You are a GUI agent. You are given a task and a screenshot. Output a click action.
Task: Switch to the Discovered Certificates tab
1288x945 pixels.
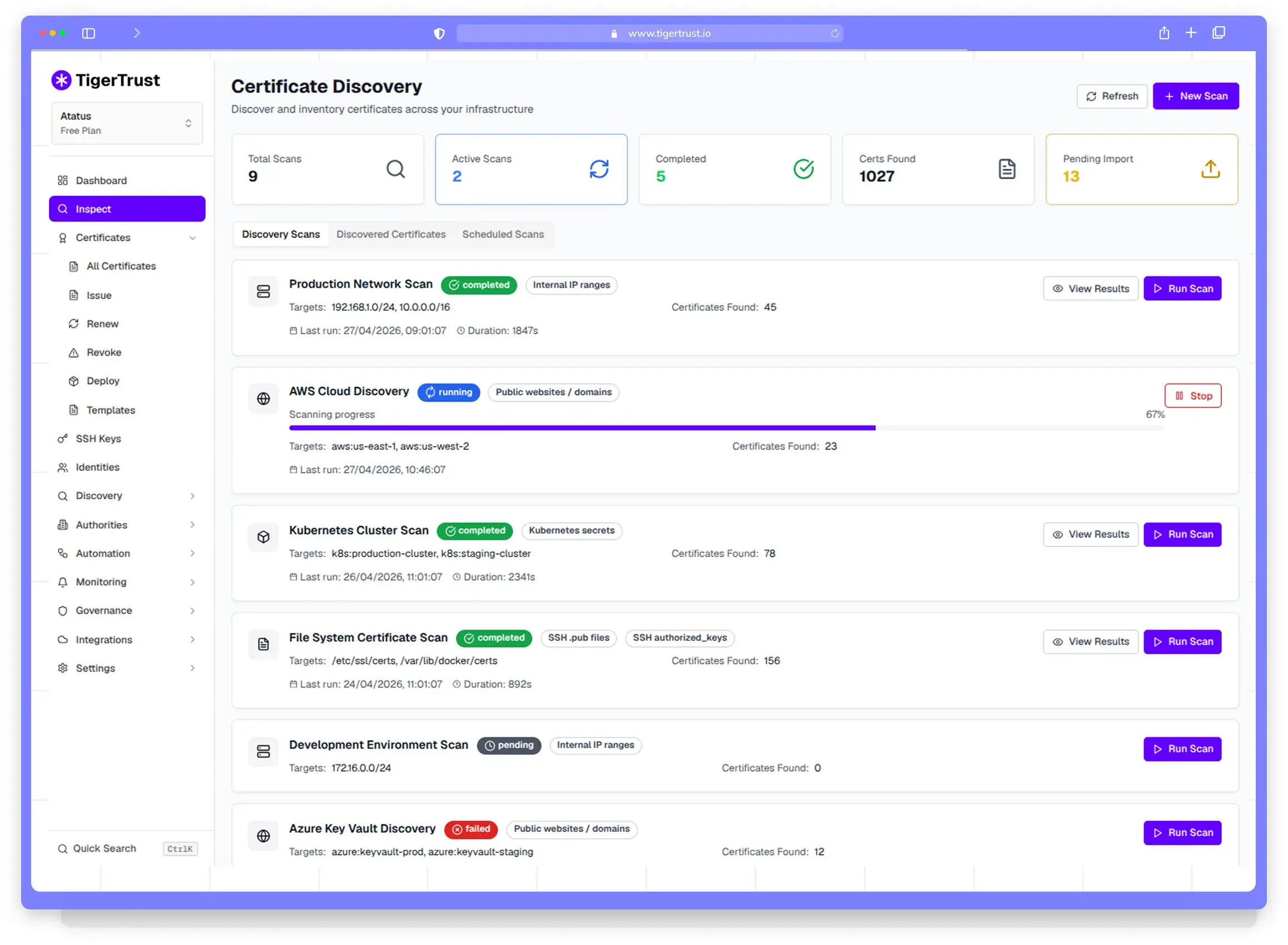tap(391, 234)
